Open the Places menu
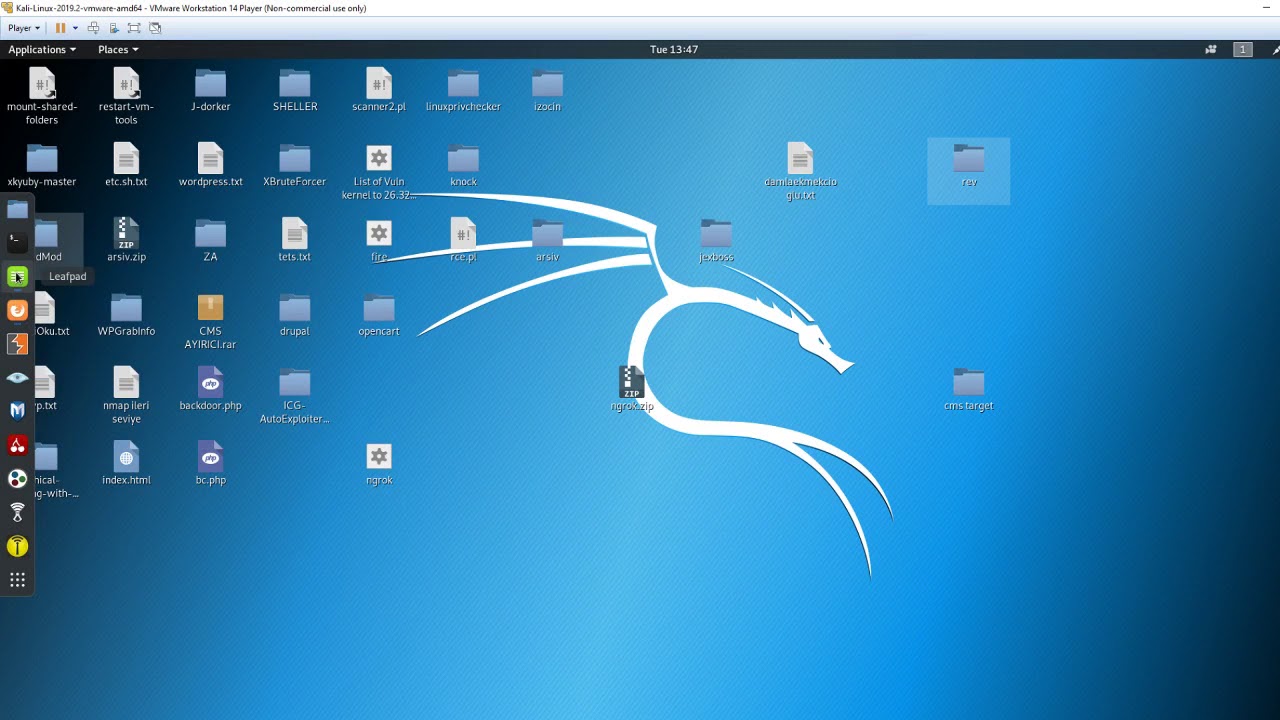 pos(118,49)
